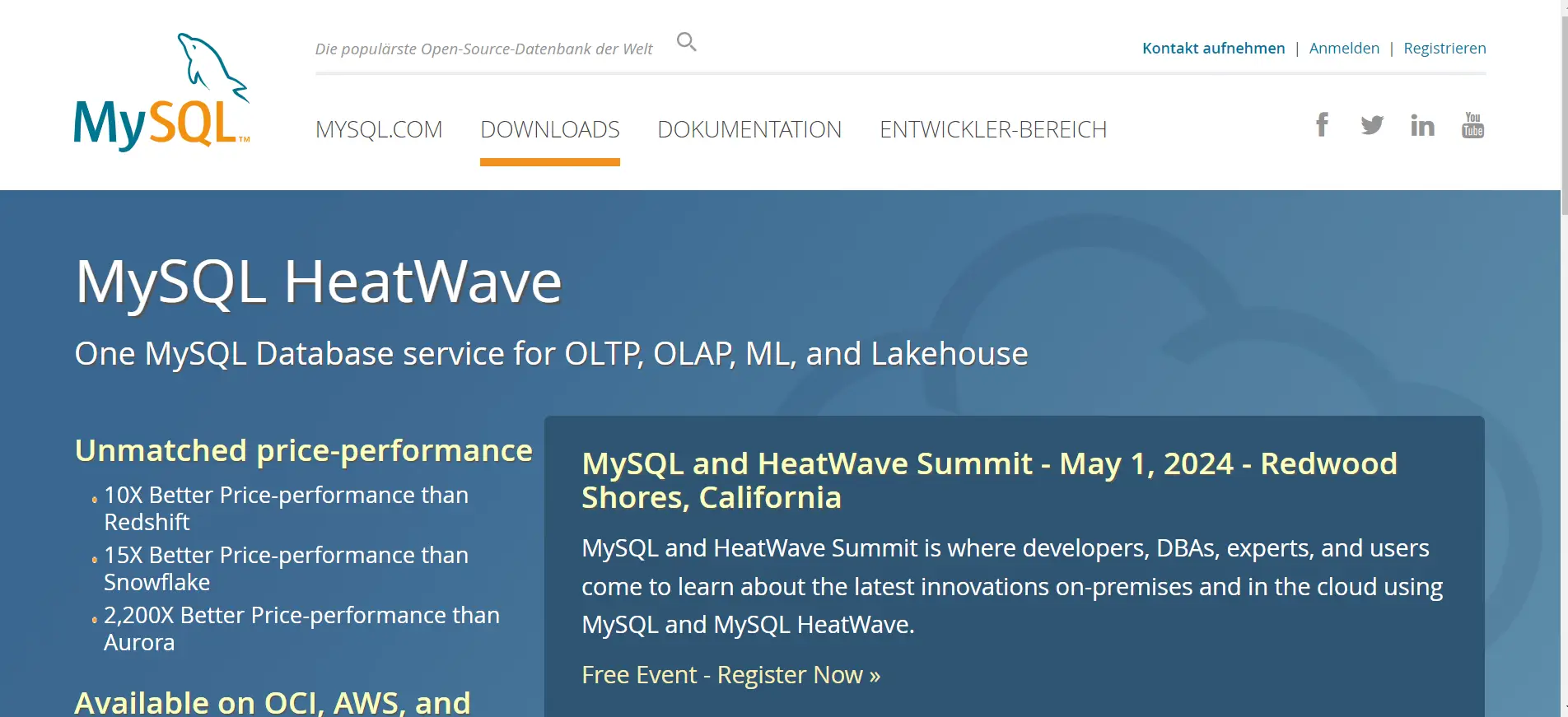This screenshot has width=1568, height=717.
Task: Click the Available on OCI, AWS heading
Action: click(273, 702)
